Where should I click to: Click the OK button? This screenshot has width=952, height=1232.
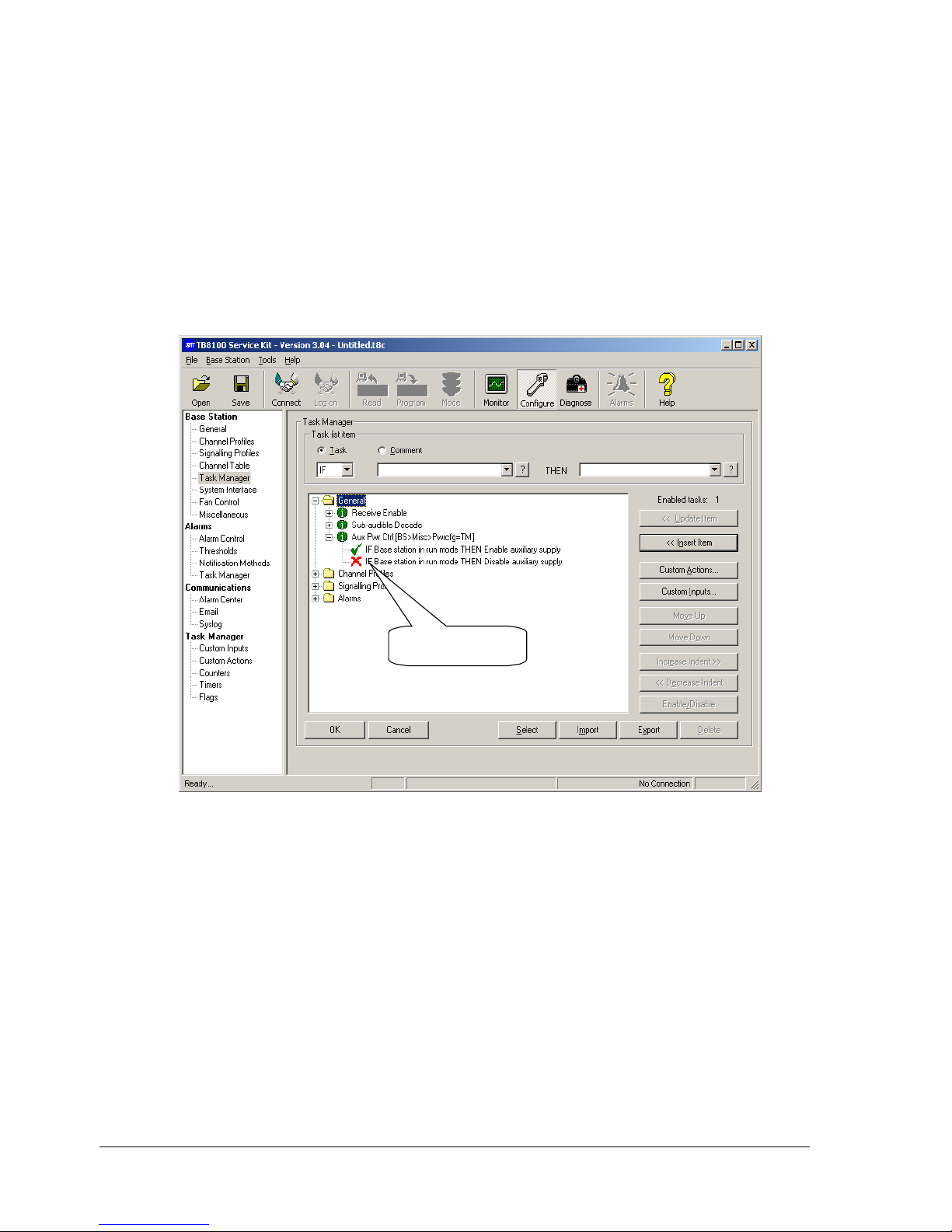point(335,730)
